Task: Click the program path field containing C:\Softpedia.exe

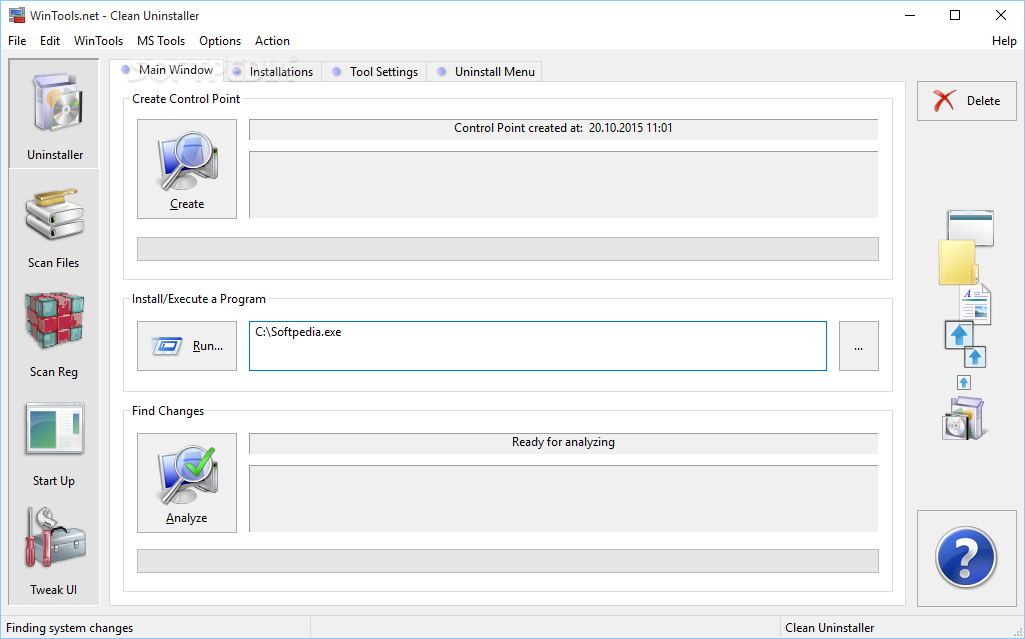Action: click(537, 346)
